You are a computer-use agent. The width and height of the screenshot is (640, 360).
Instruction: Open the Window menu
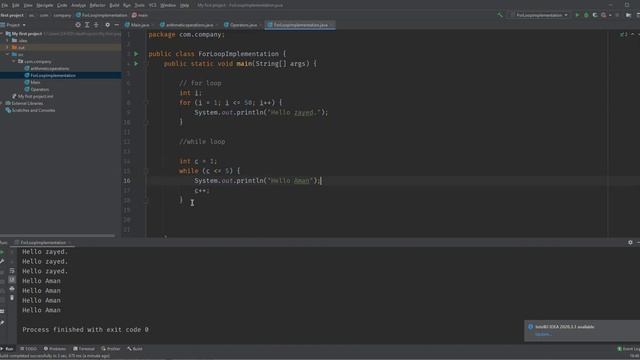click(168, 5)
